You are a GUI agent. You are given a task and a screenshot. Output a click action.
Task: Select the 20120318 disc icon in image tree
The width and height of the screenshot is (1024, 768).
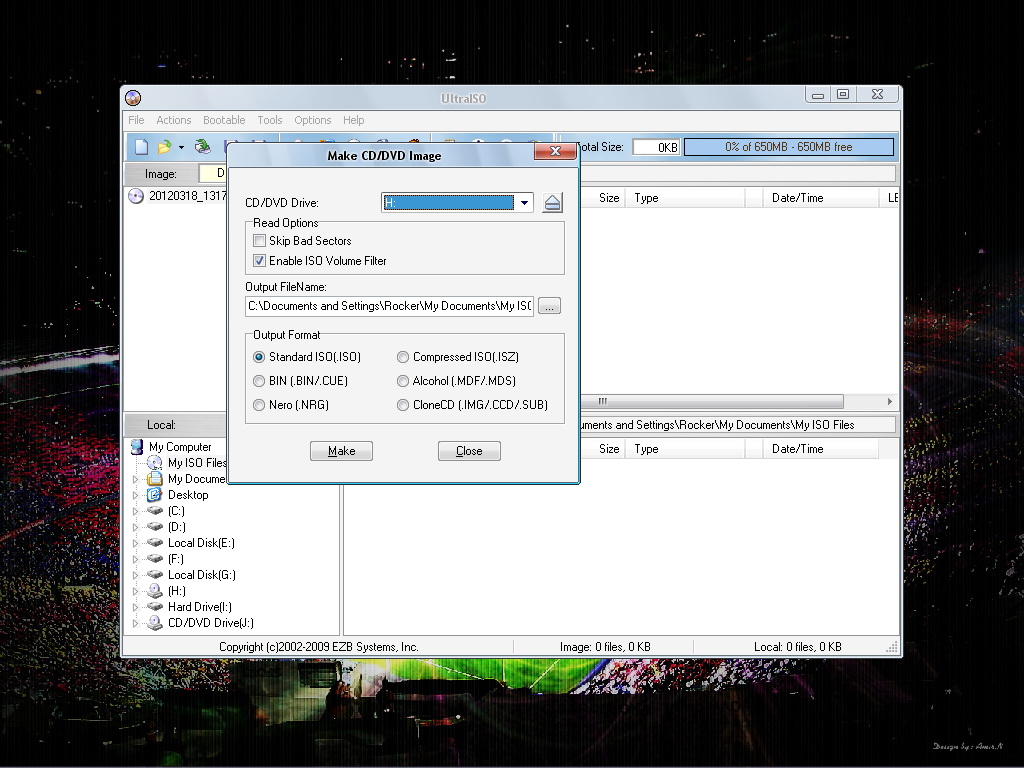pyautogui.click(x=136, y=196)
